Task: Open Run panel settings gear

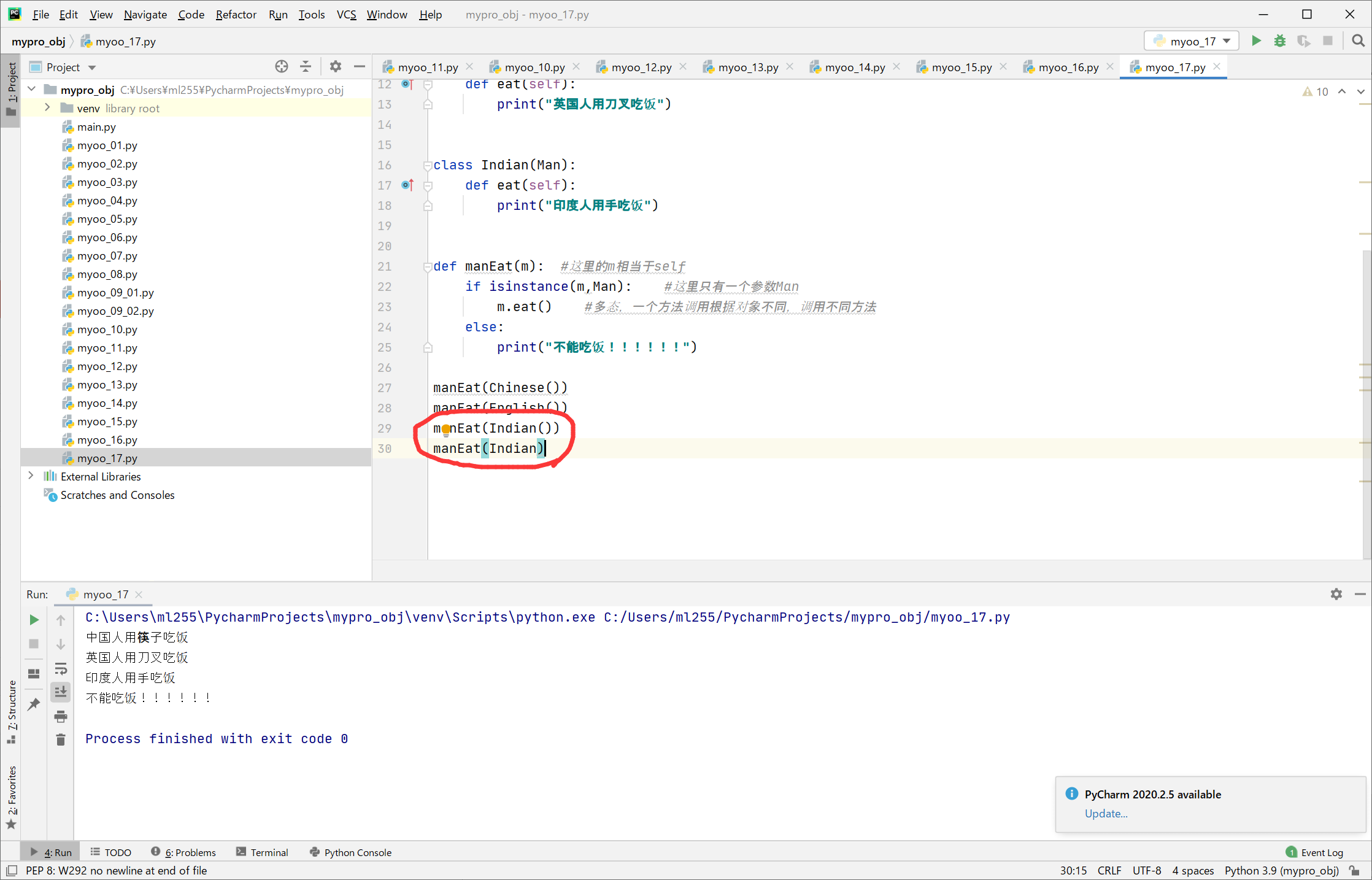Action: (1336, 594)
